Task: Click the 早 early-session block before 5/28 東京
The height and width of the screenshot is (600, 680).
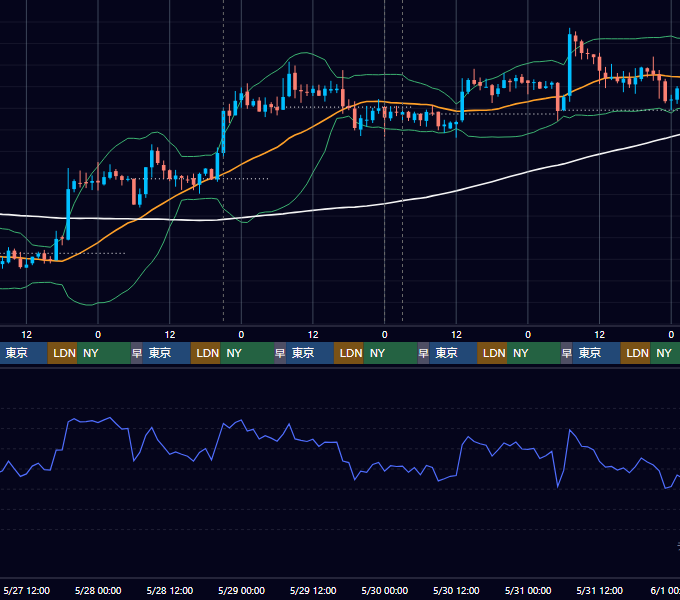Action: click(x=137, y=353)
